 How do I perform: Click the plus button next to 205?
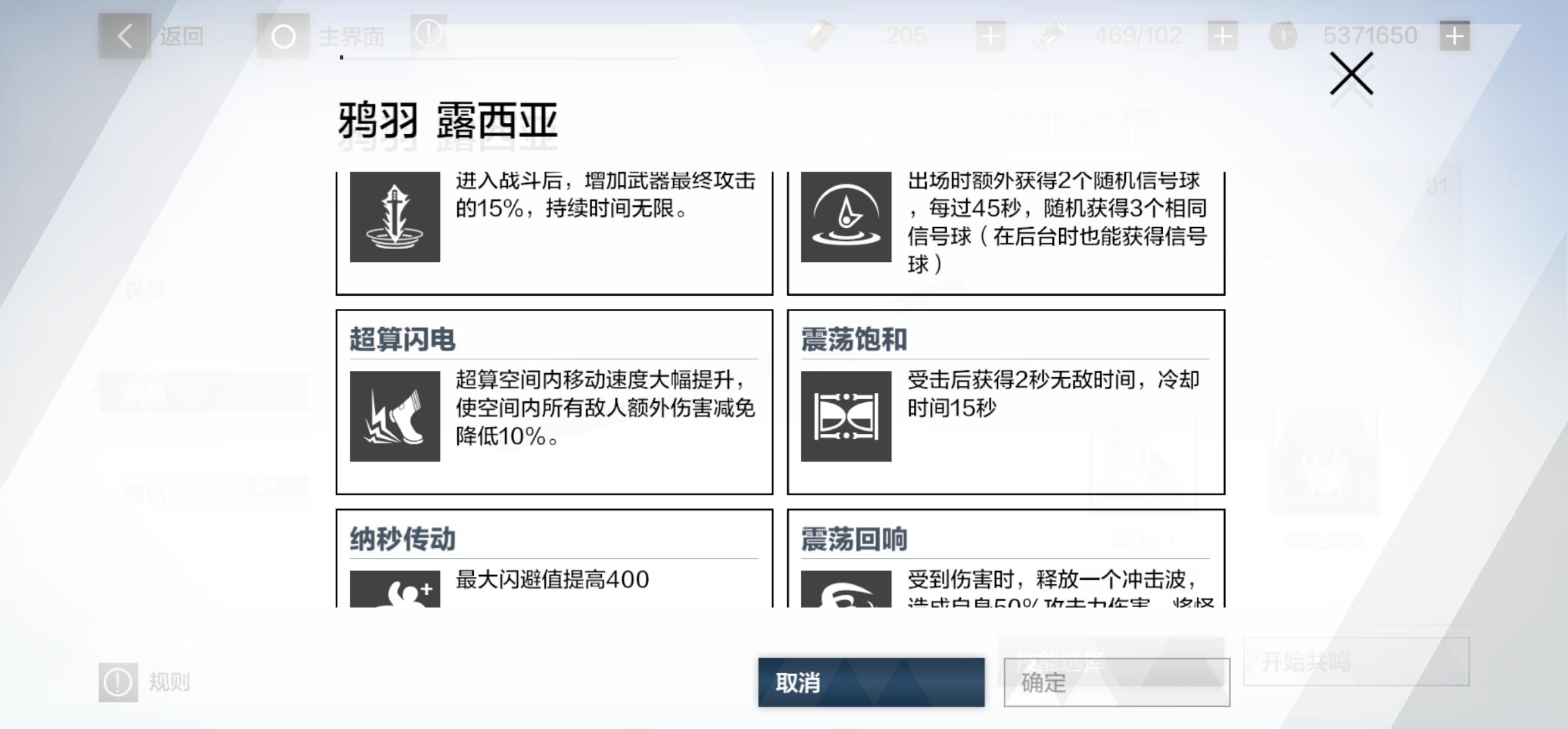pyautogui.click(x=991, y=36)
